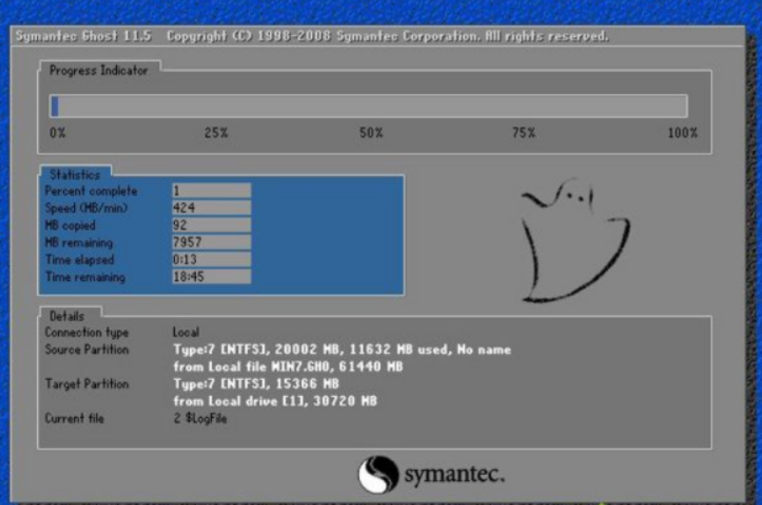Click the "Speed (MB/min)" label
762x505 pixels.
(86, 208)
